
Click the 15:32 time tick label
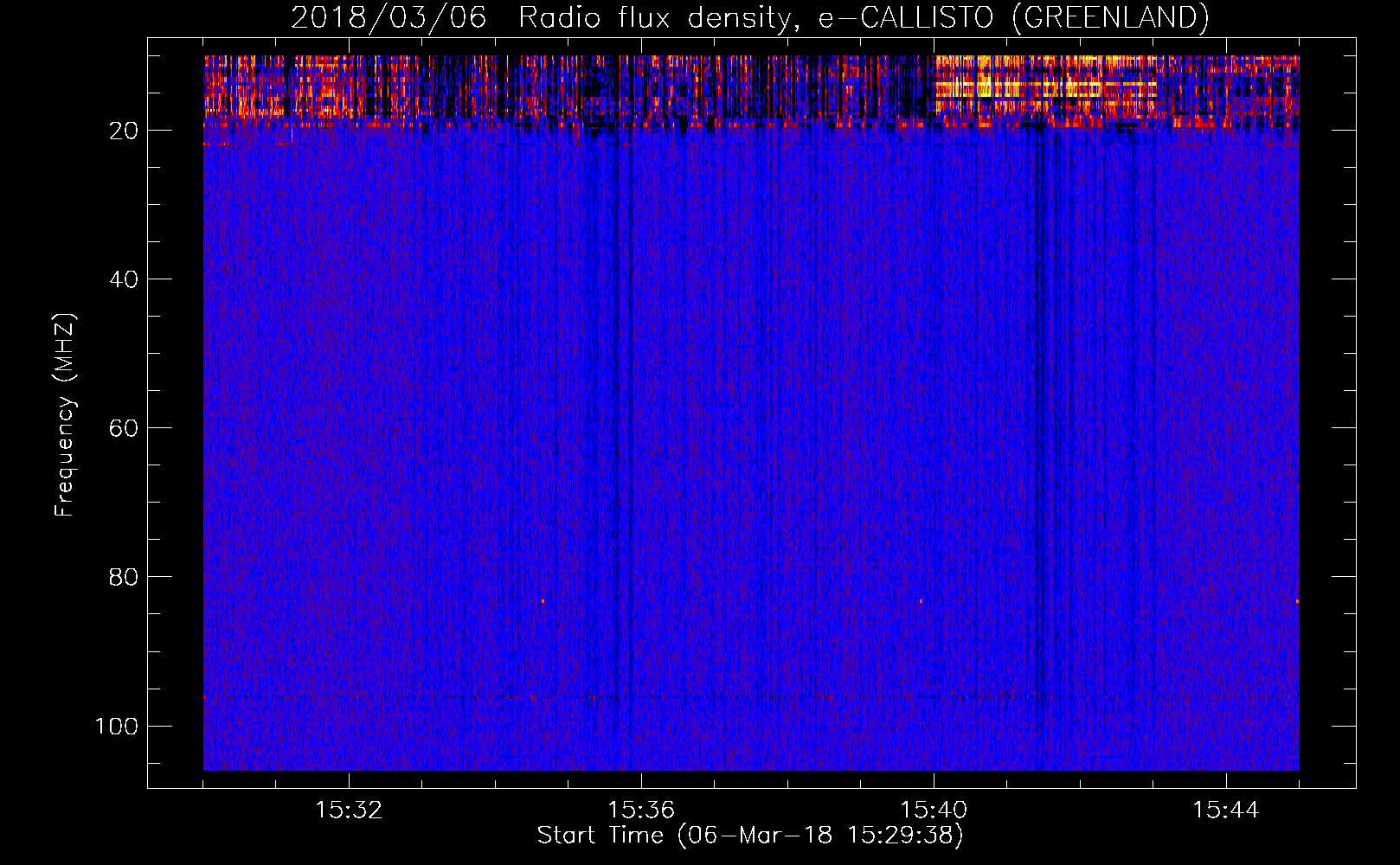click(349, 811)
